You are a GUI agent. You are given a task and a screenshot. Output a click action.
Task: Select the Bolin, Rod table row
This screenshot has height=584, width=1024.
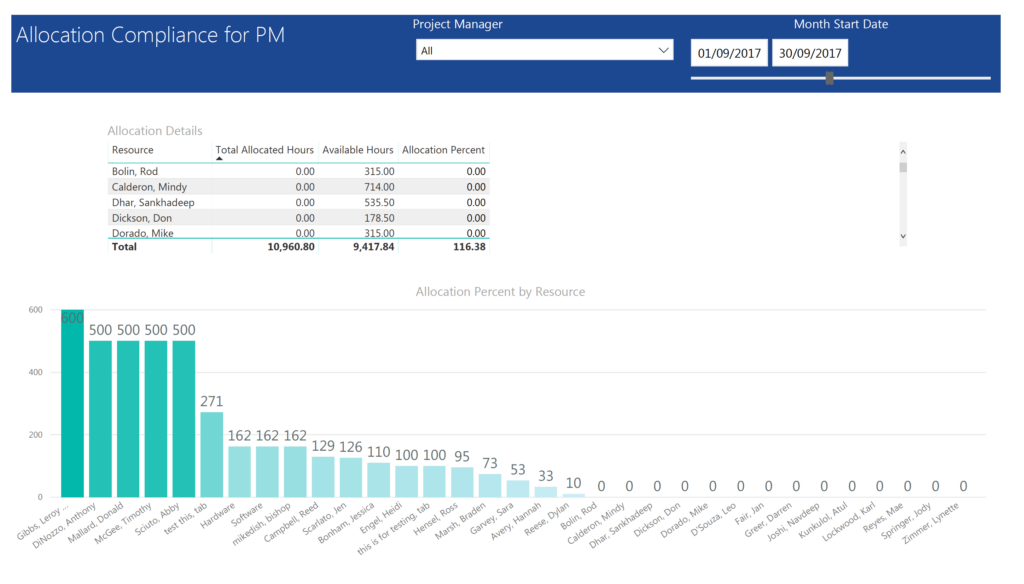pyautogui.click(x=250, y=171)
